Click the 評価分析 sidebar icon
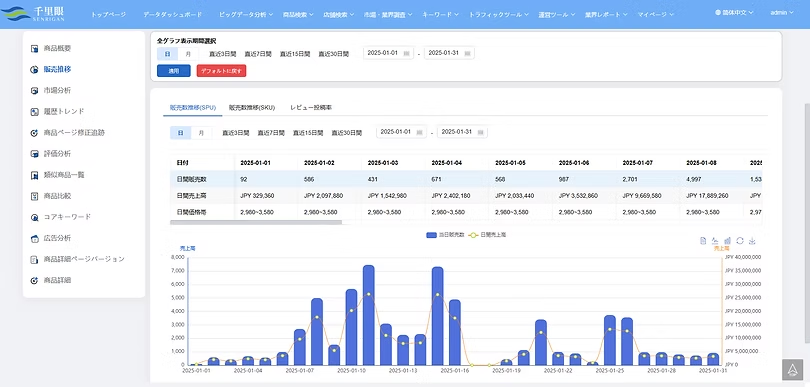Image resolution: width=810 pixels, height=387 pixels. click(x=35, y=154)
